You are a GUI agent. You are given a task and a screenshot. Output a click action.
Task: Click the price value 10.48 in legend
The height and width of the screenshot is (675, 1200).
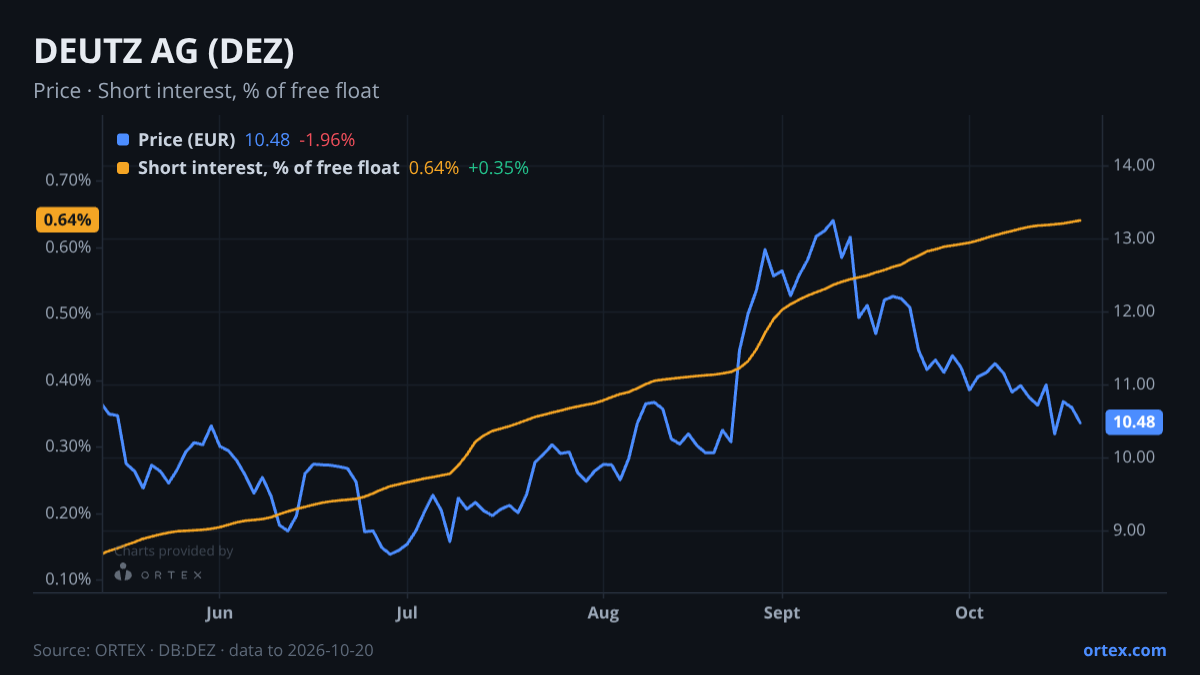tap(267, 140)
